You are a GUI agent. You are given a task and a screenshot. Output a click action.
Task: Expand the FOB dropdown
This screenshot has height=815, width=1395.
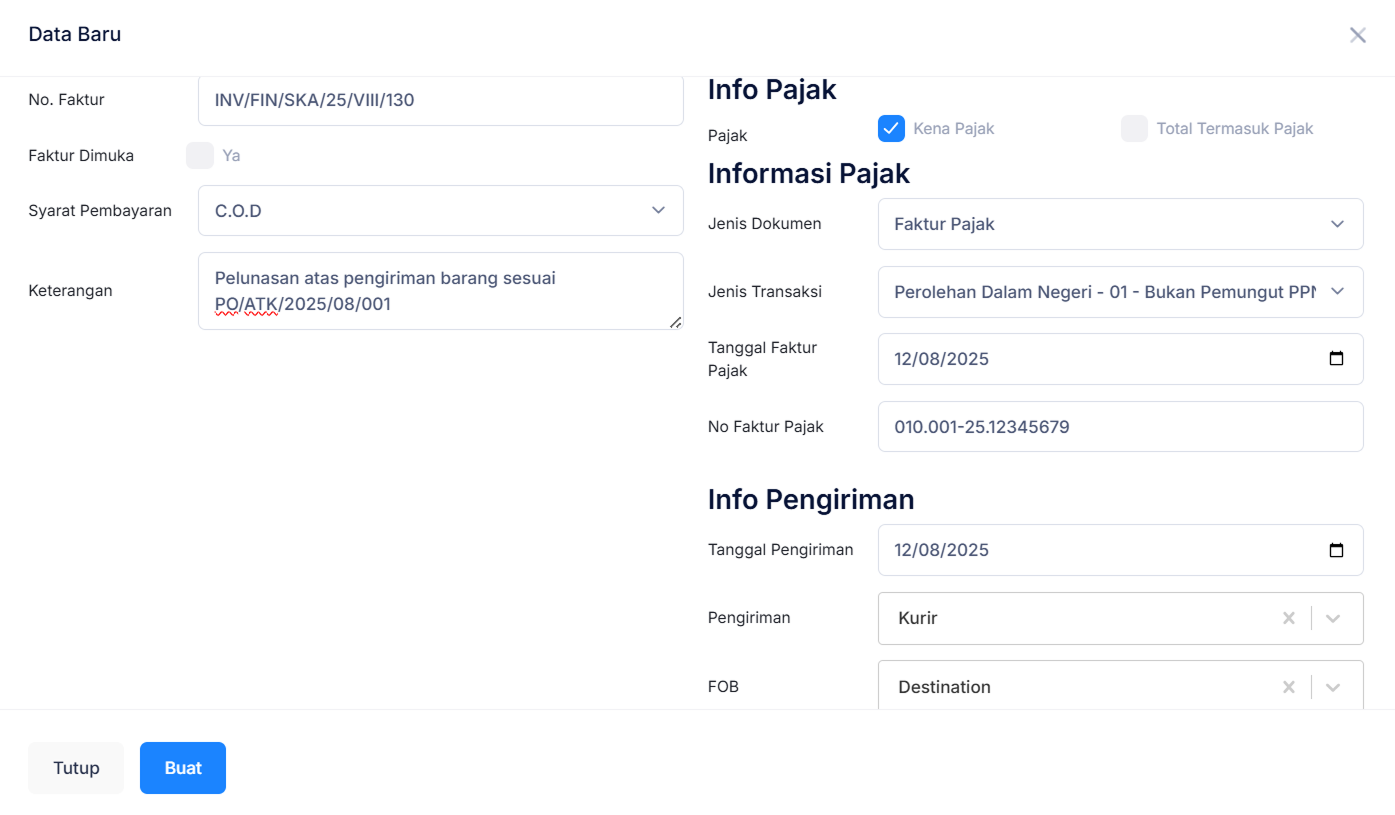tap(1332, 687)
